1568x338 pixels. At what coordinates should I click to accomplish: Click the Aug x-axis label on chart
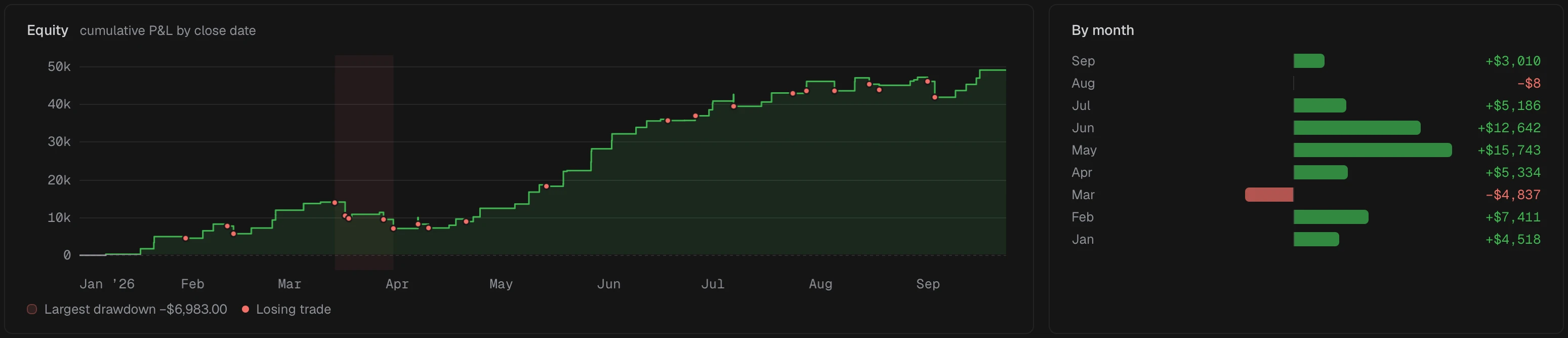tap(820, 284)
